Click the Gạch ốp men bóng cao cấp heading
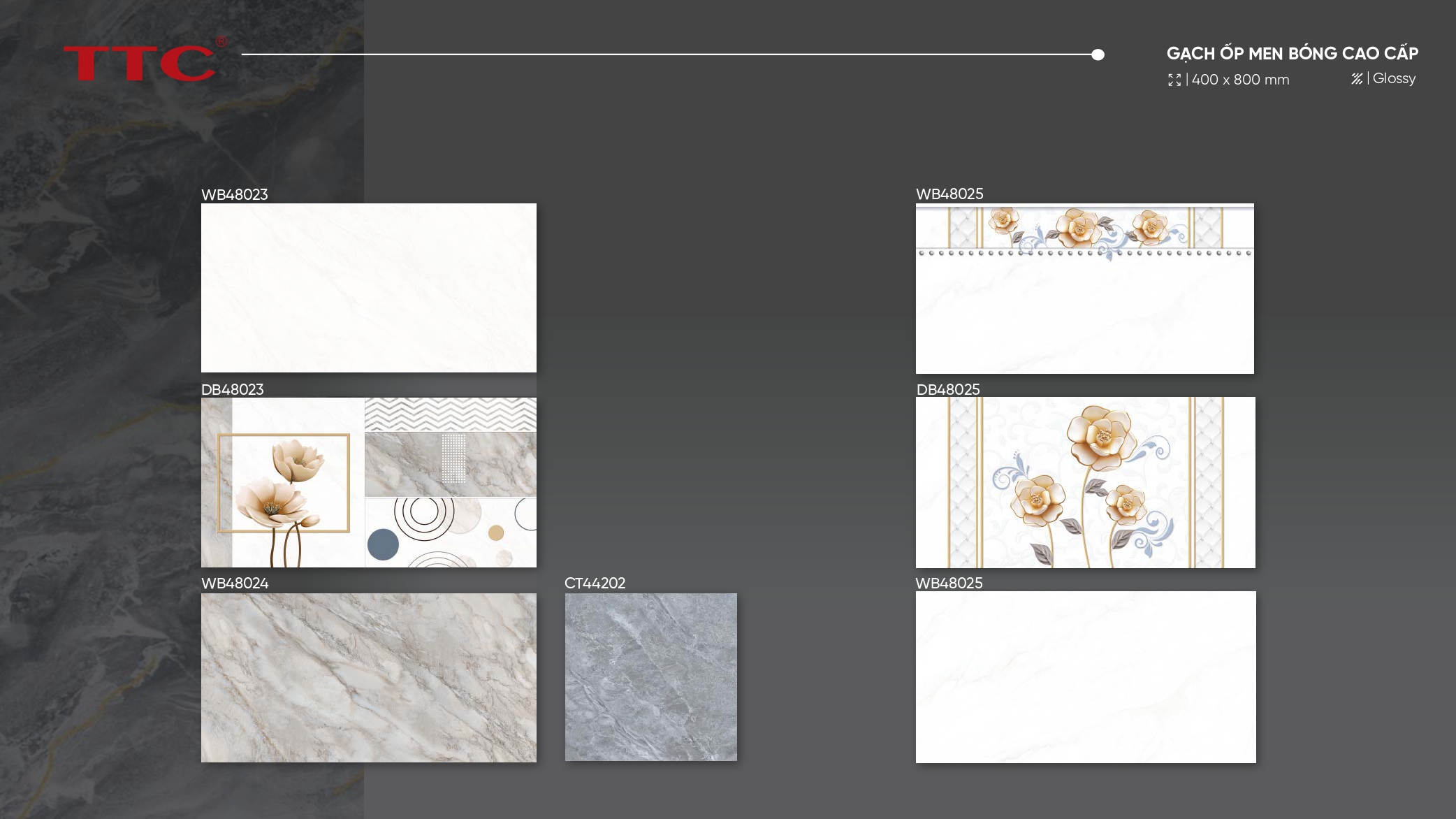Screen dimensions: 1456x819 pyautogui.click(x=1292, y=53)
